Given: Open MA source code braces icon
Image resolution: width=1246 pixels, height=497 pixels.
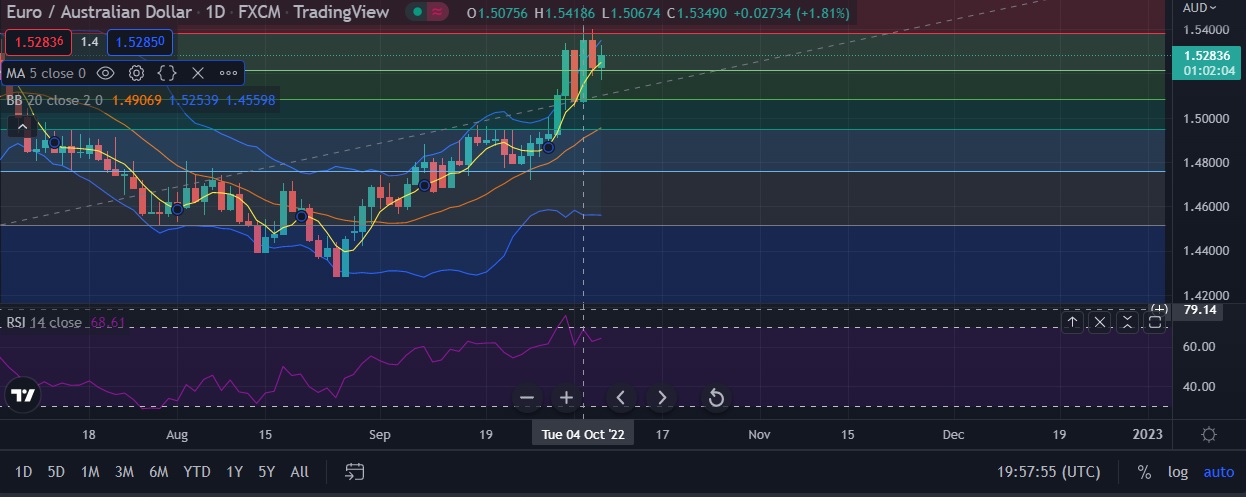Looking at the screenshot, I should point(167,73).
